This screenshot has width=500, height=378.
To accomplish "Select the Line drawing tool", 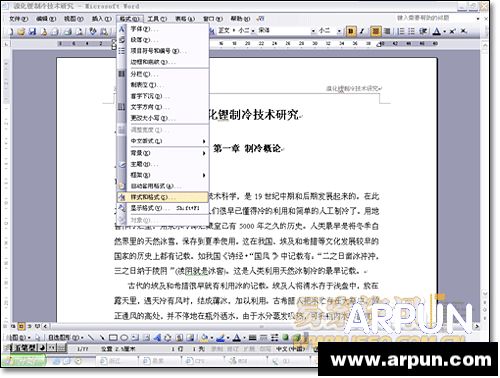I will click(x=91, y=338).
